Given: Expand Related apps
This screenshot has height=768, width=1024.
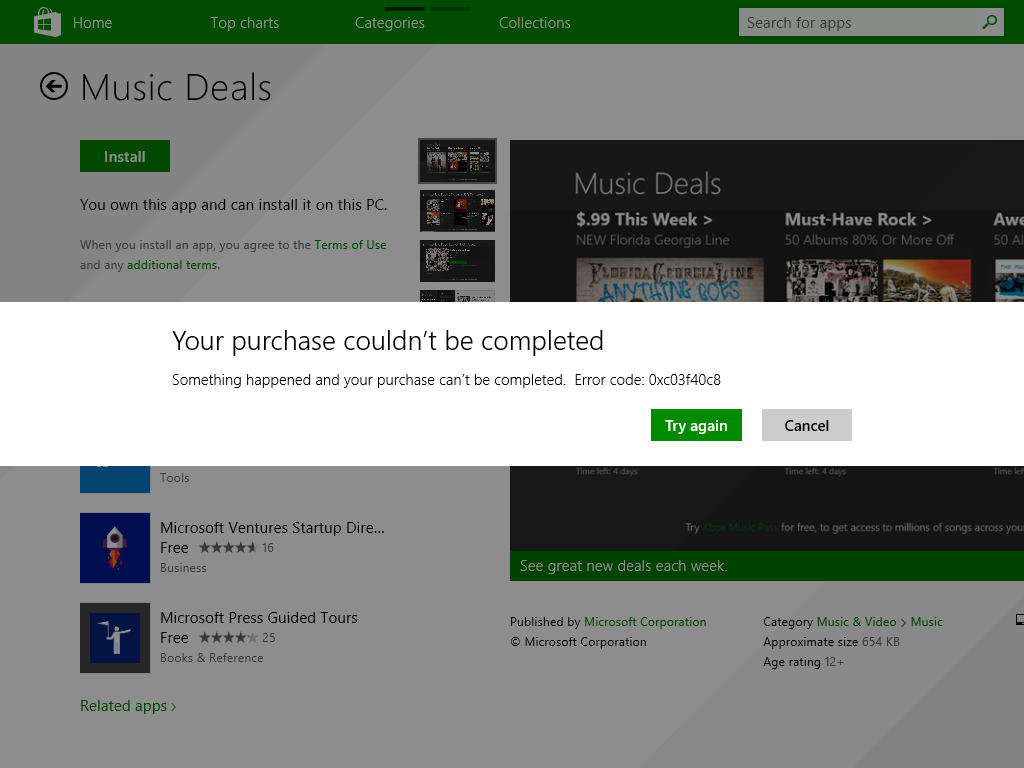Looking at the screenshot, I should 128,706.
